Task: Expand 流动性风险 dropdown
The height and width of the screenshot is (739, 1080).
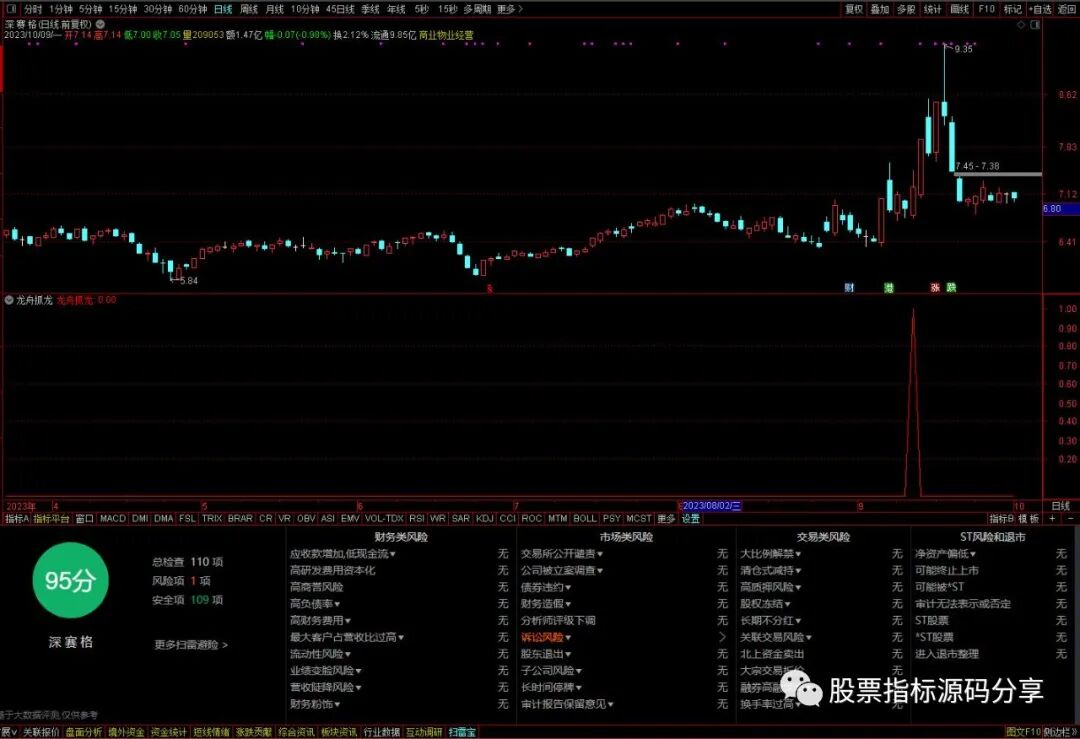Action: click(x=320, y=654)
